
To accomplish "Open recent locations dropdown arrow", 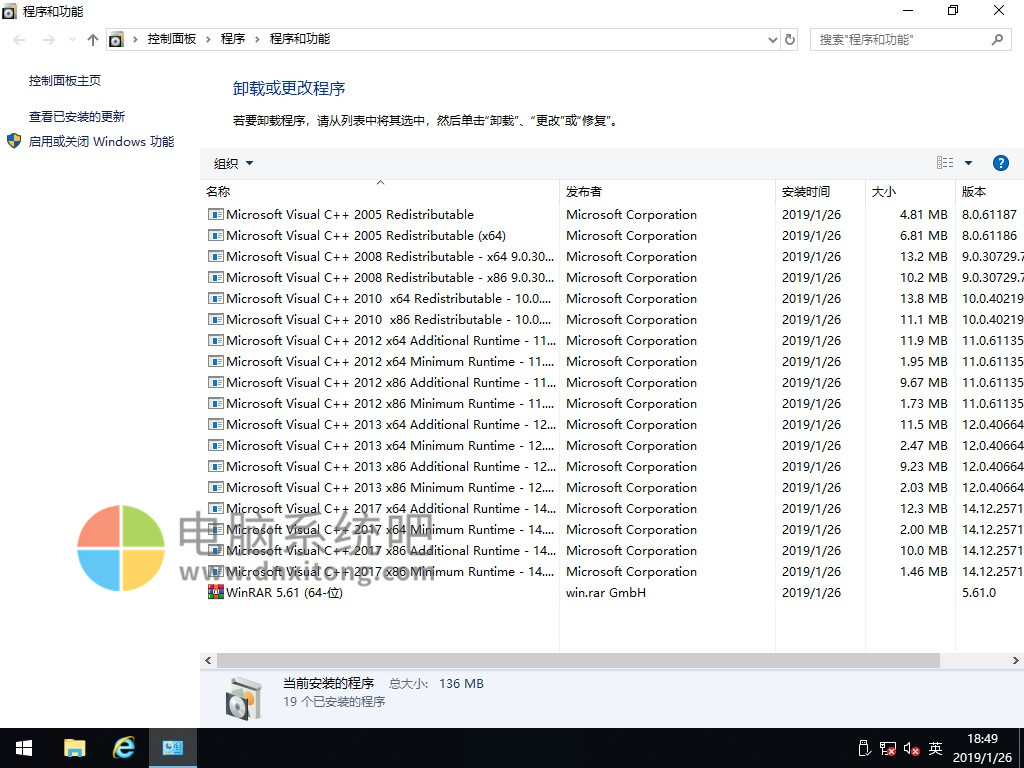I will click(72, 40).
